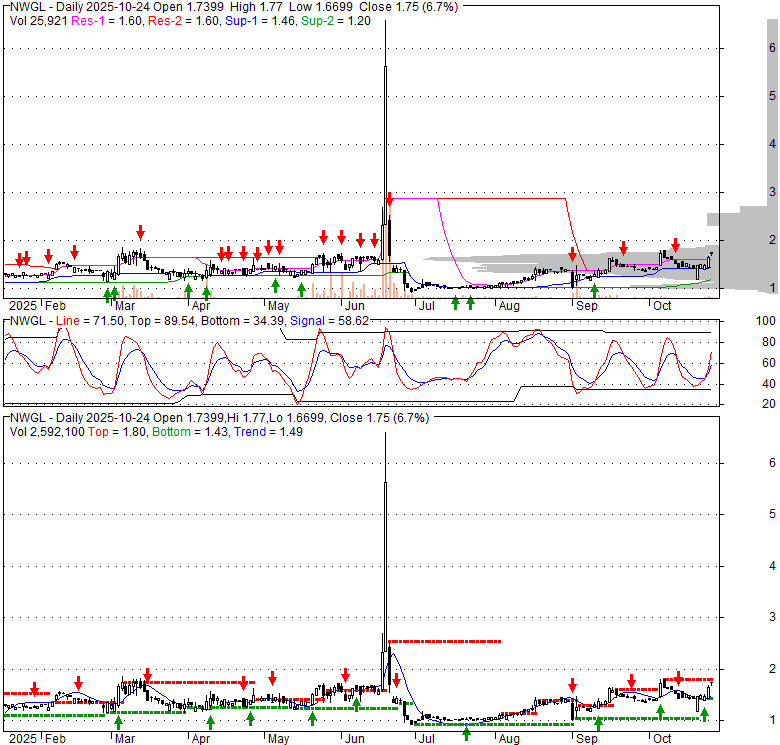Click the Jul label on top chart axis

pos(427,305)
